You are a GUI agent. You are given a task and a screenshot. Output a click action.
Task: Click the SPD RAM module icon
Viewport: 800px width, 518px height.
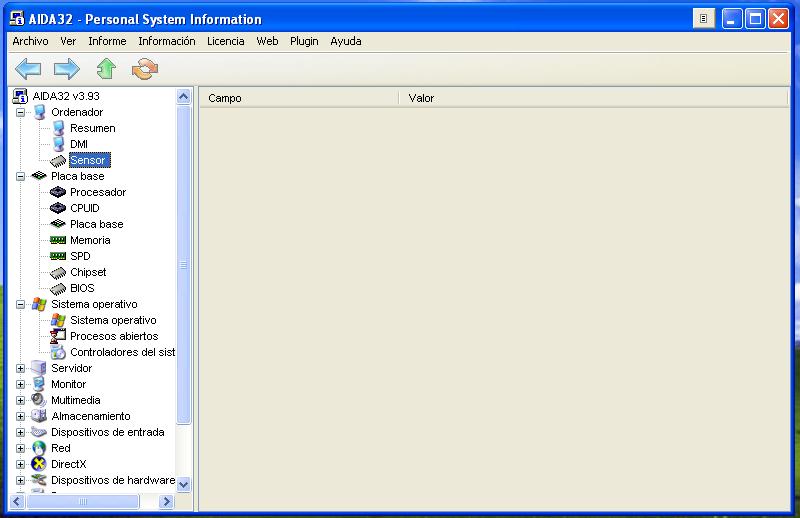coord(58,256)
